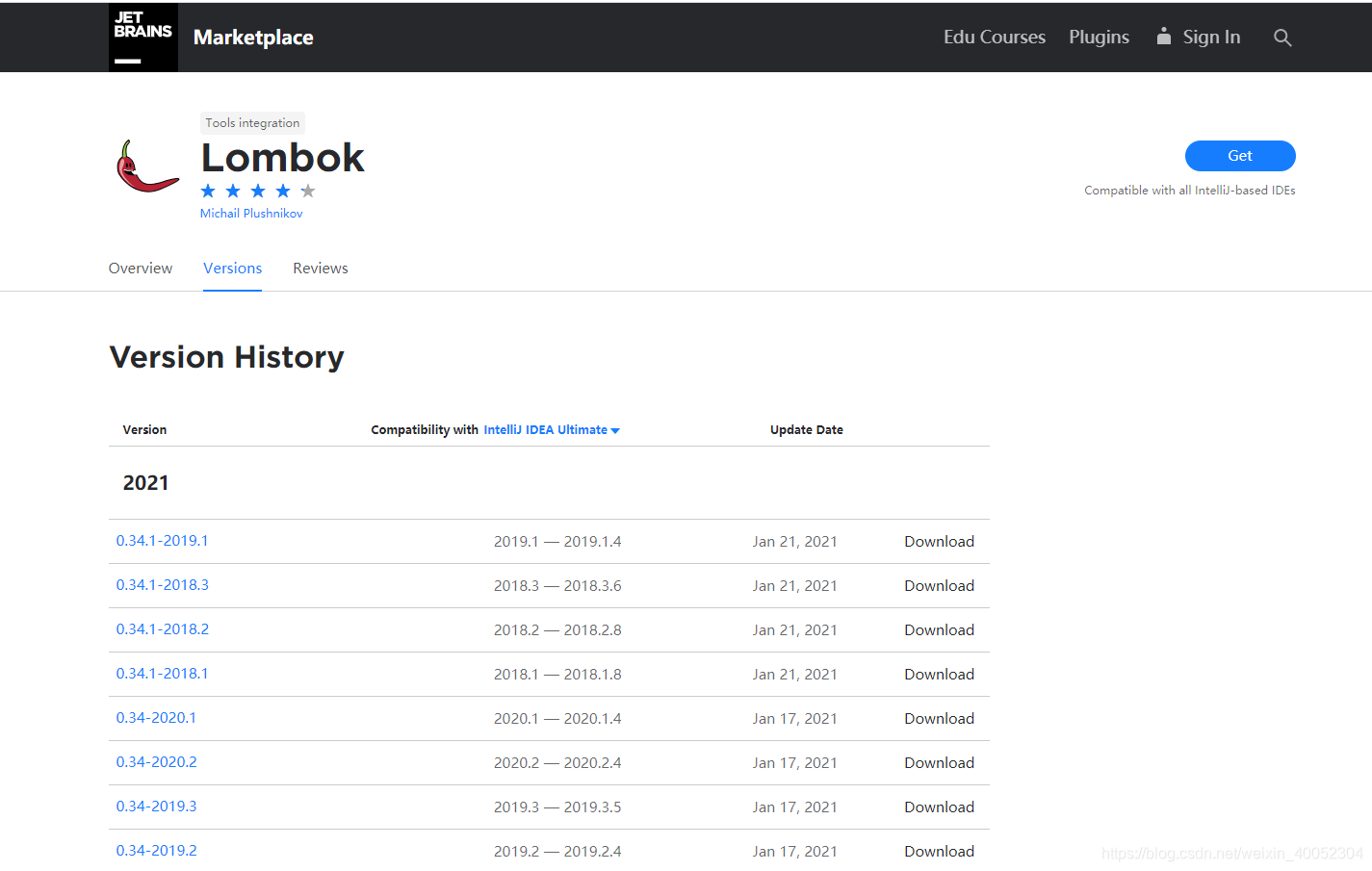Screen dimensions: 1372x871
Task: Open Edu Courses from the top menu
Action: click(994, 37)
